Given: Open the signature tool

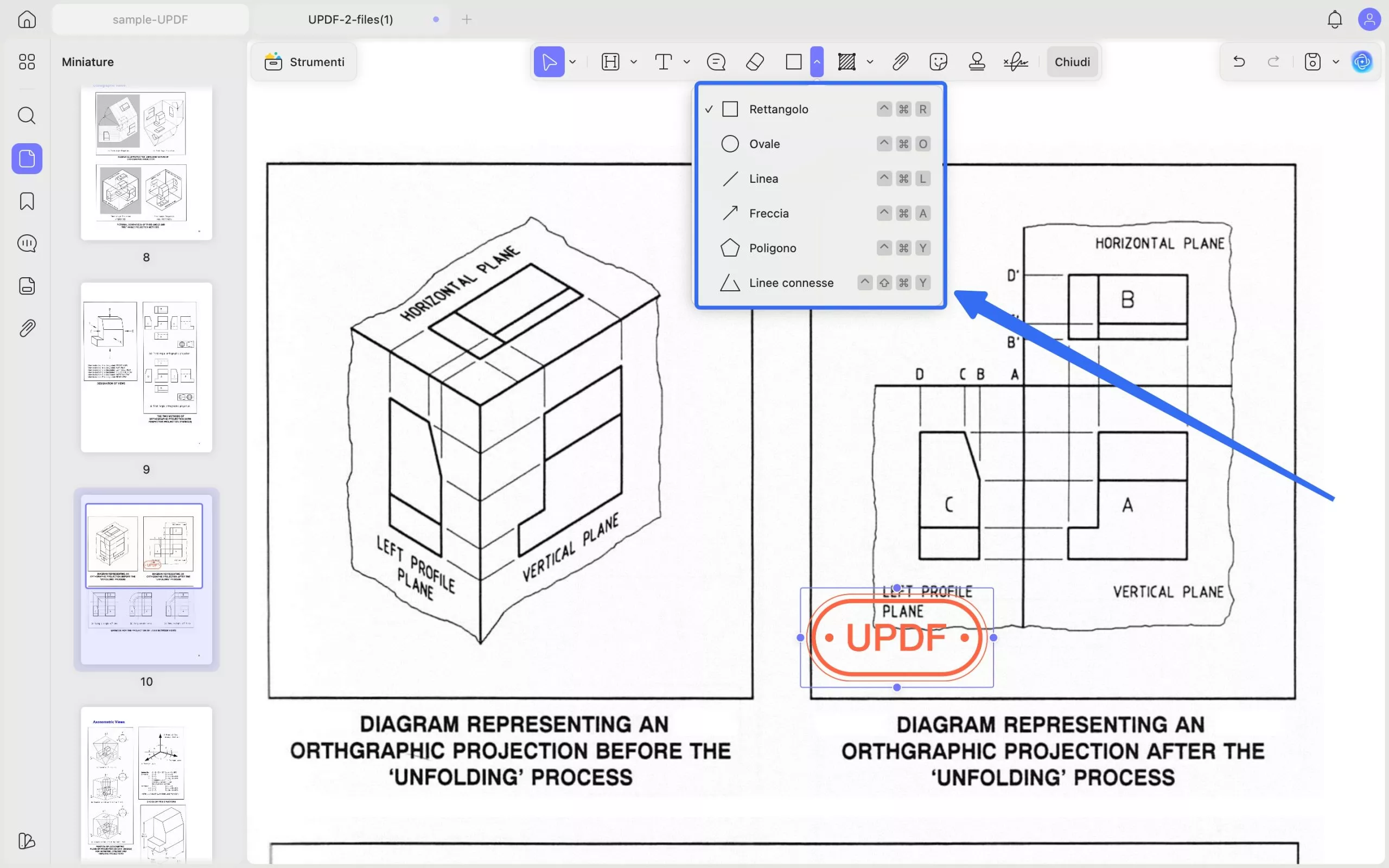Looking at the screenshot, I should click(x=1015, y=61).
